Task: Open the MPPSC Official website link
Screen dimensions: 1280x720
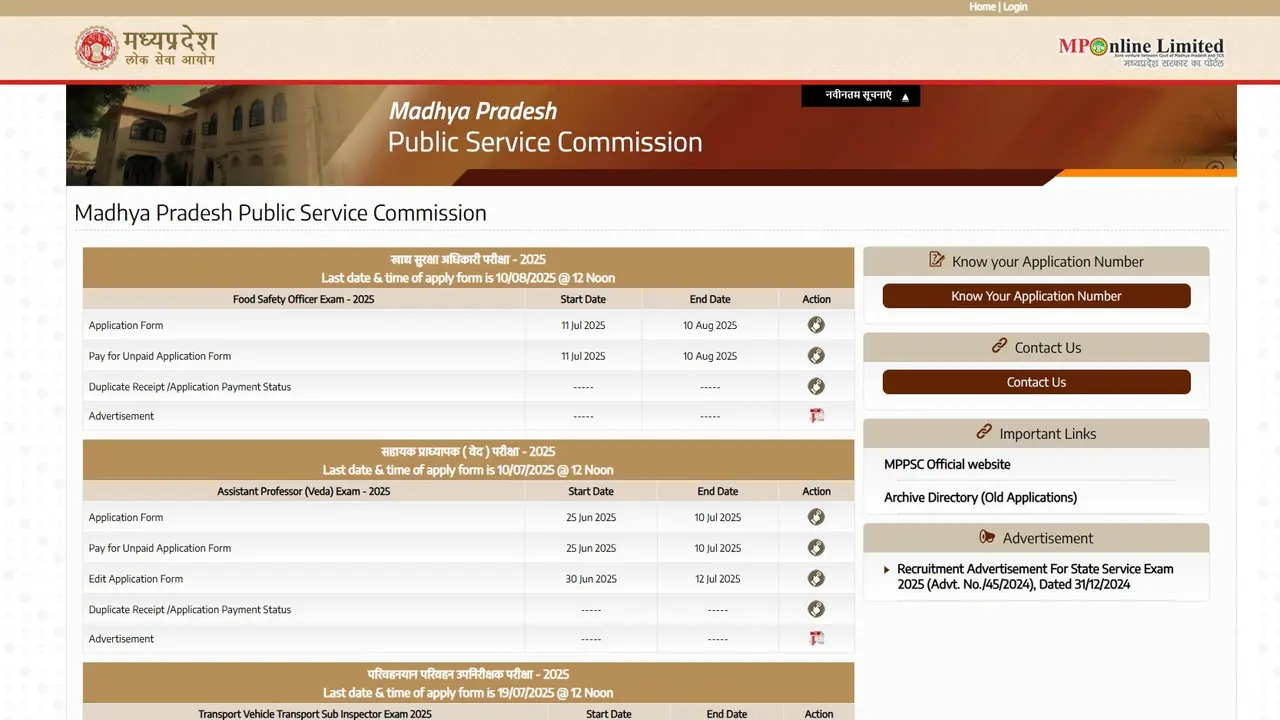Action: (947, 464)
